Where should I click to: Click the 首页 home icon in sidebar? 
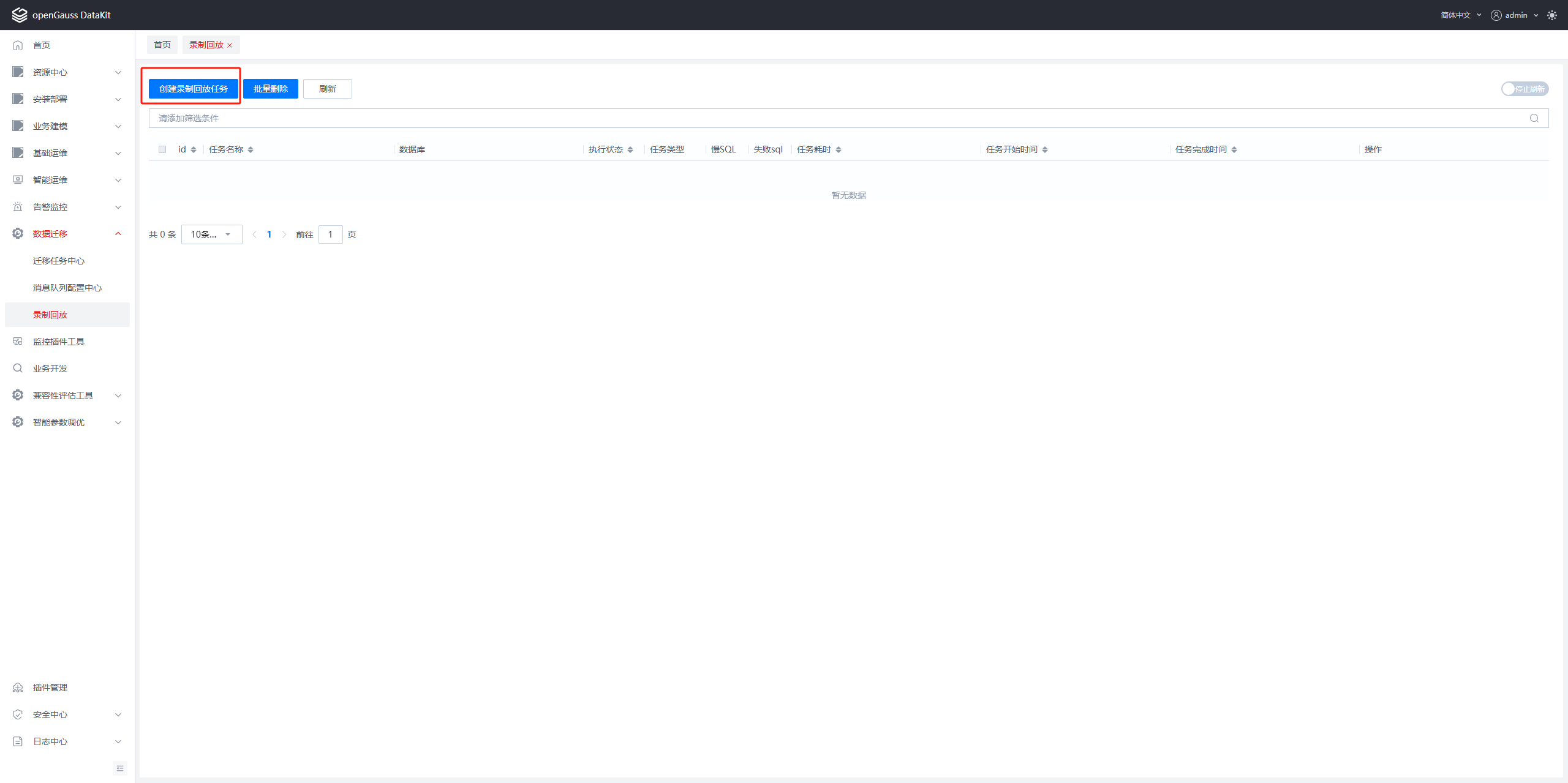[x=18, y=45]
